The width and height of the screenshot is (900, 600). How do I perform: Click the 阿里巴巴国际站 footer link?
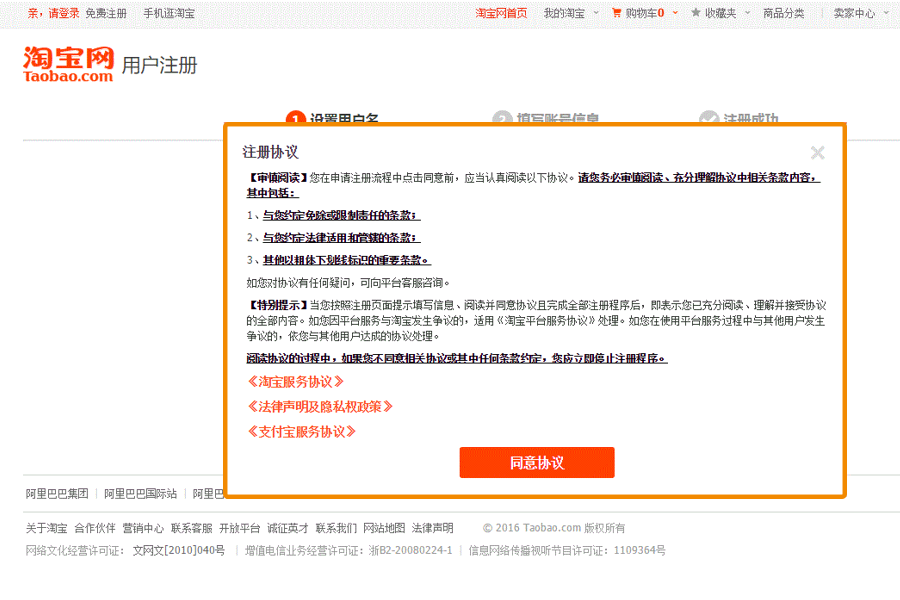pyautogui.click(x=141, y=494)
